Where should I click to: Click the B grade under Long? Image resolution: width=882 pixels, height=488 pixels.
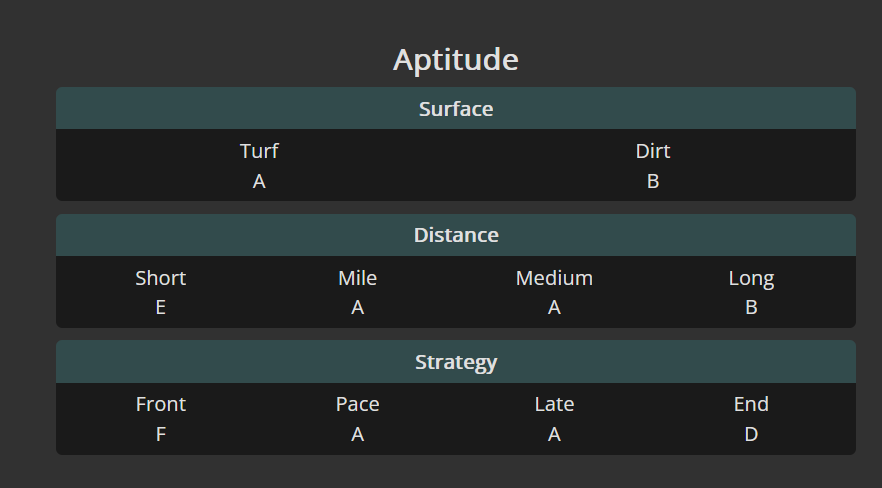coord(751,308)
